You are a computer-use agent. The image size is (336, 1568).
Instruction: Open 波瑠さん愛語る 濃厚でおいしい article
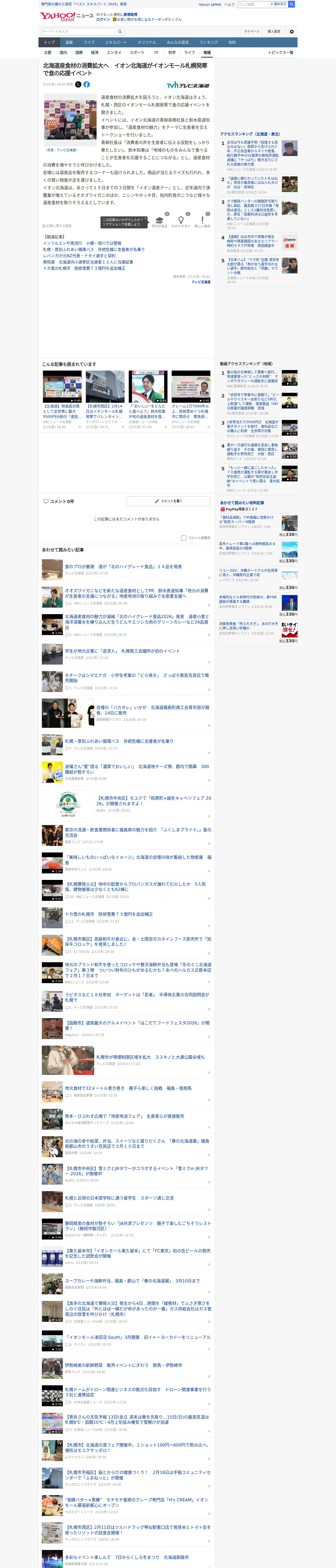click(137, 769)
